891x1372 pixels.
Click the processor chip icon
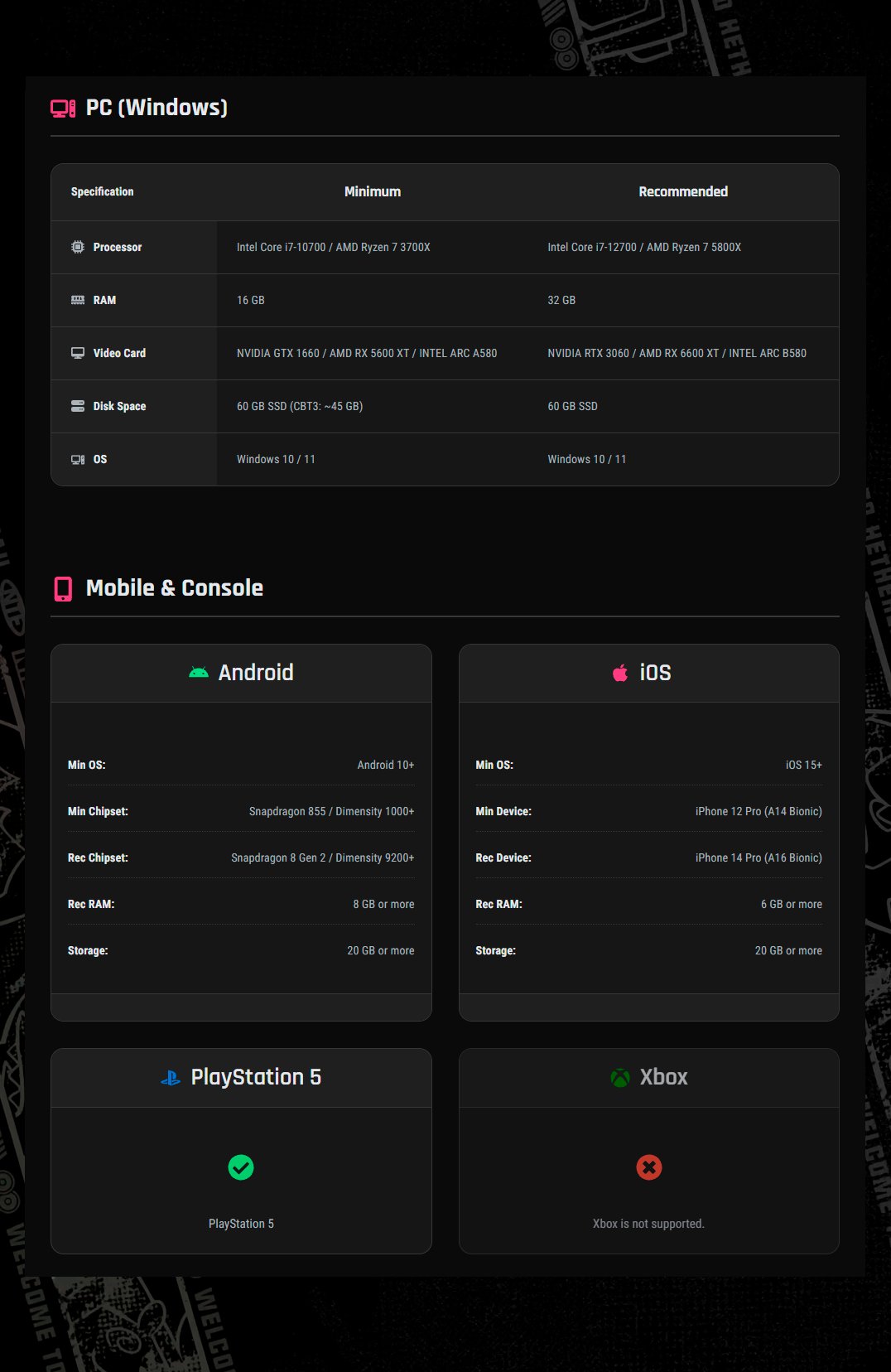click(x=78, y=247)
